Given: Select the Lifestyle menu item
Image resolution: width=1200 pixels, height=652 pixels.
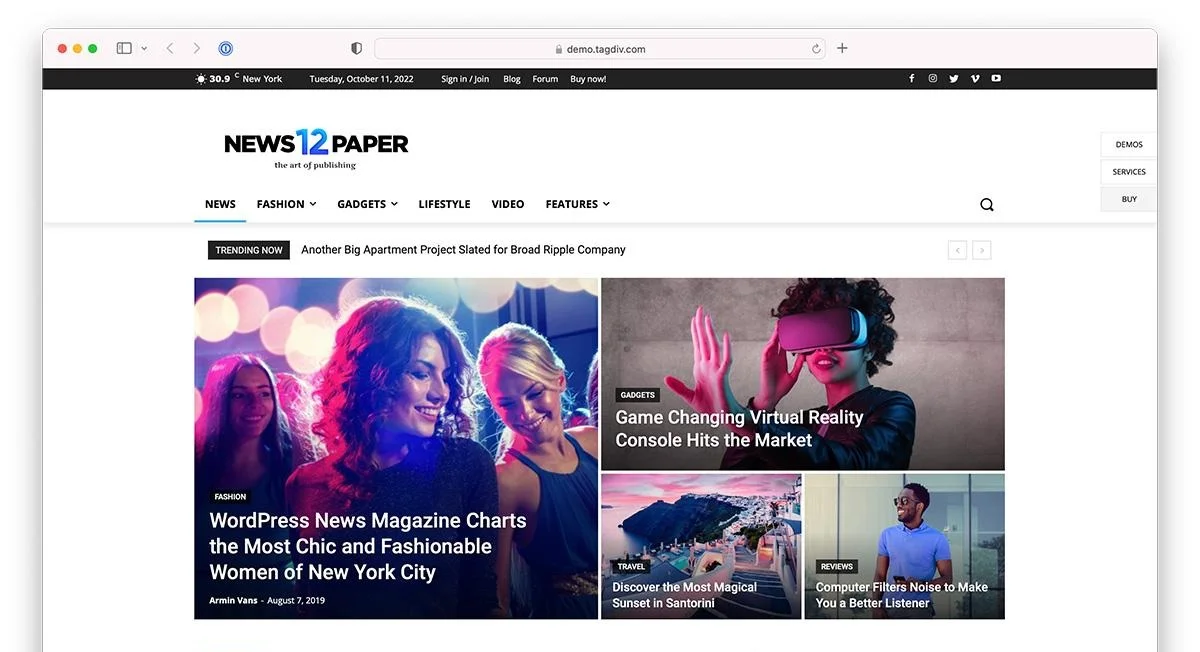Looking at the screenshot, I should coord(444,204).
